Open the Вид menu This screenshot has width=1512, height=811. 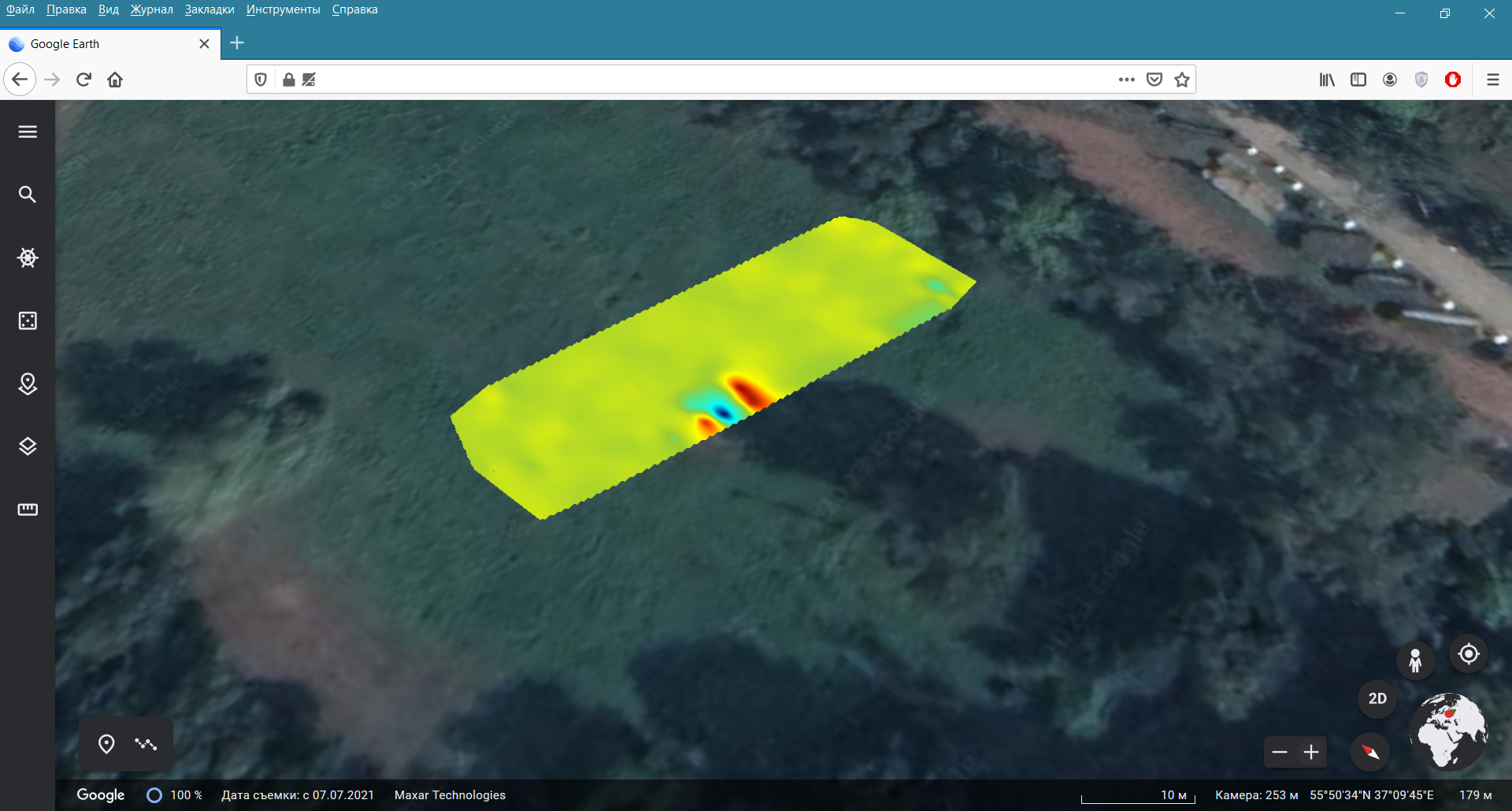click(109, 9)
